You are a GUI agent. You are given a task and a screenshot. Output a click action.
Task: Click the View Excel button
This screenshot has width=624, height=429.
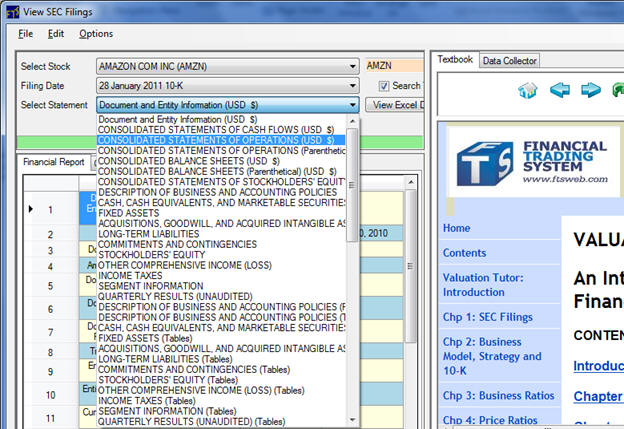(x=395, y=105)
